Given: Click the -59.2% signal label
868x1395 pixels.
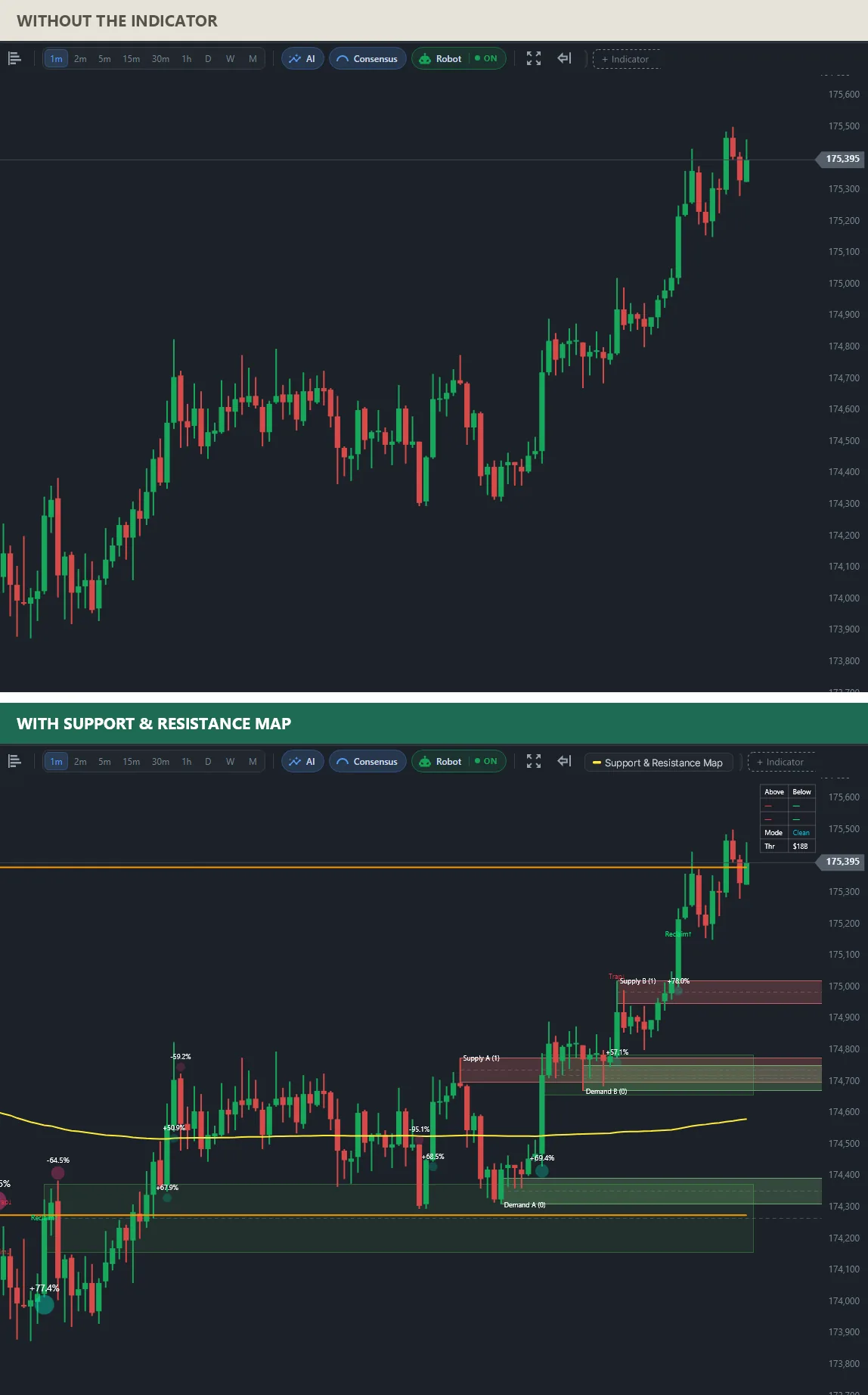Looking at the screenshot, I should tap(181, 1057).
